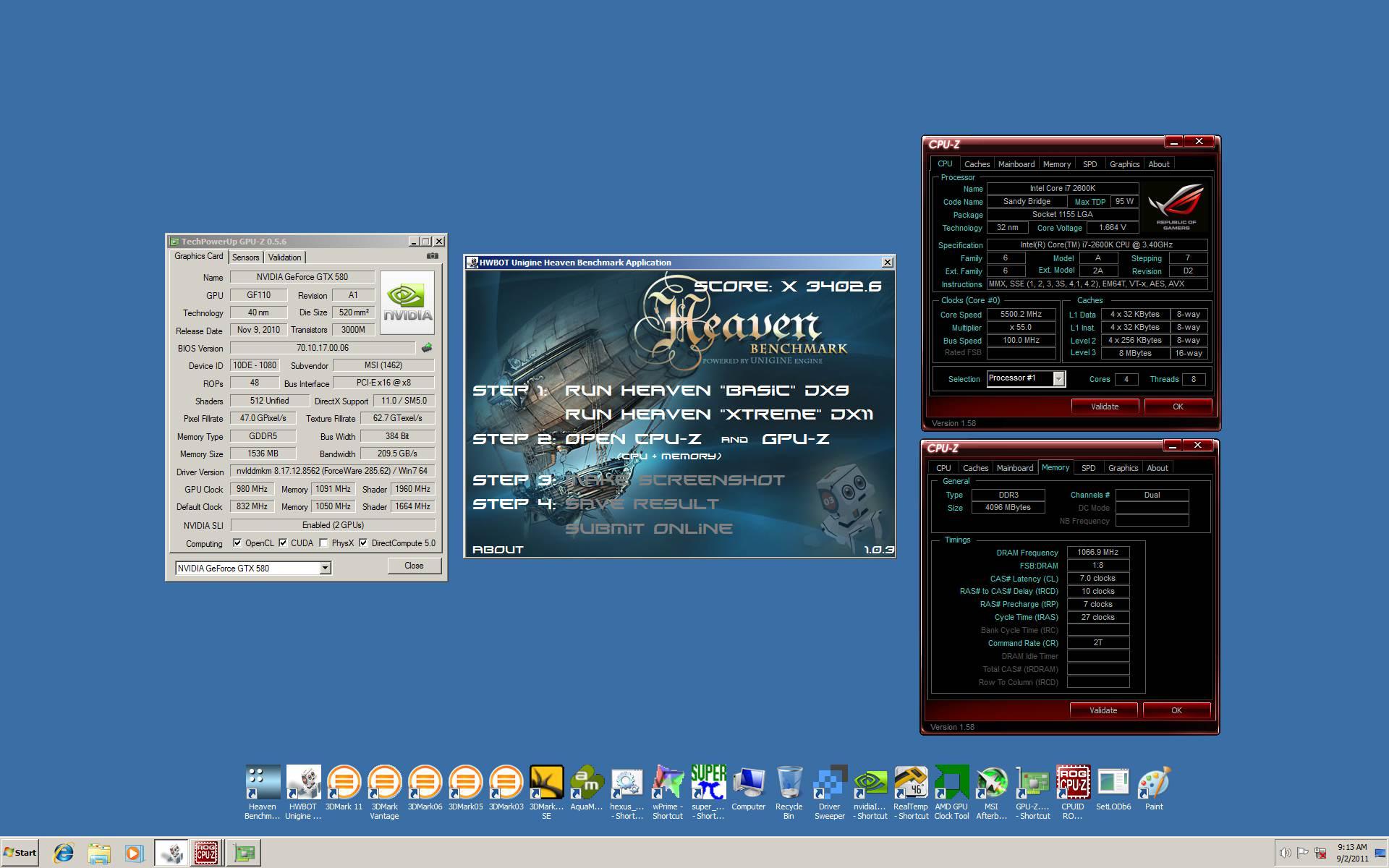This screenshot has height=868, width=1389.
Task: Open Processor #1 selection dropdown
Action: coord(1058,378)
